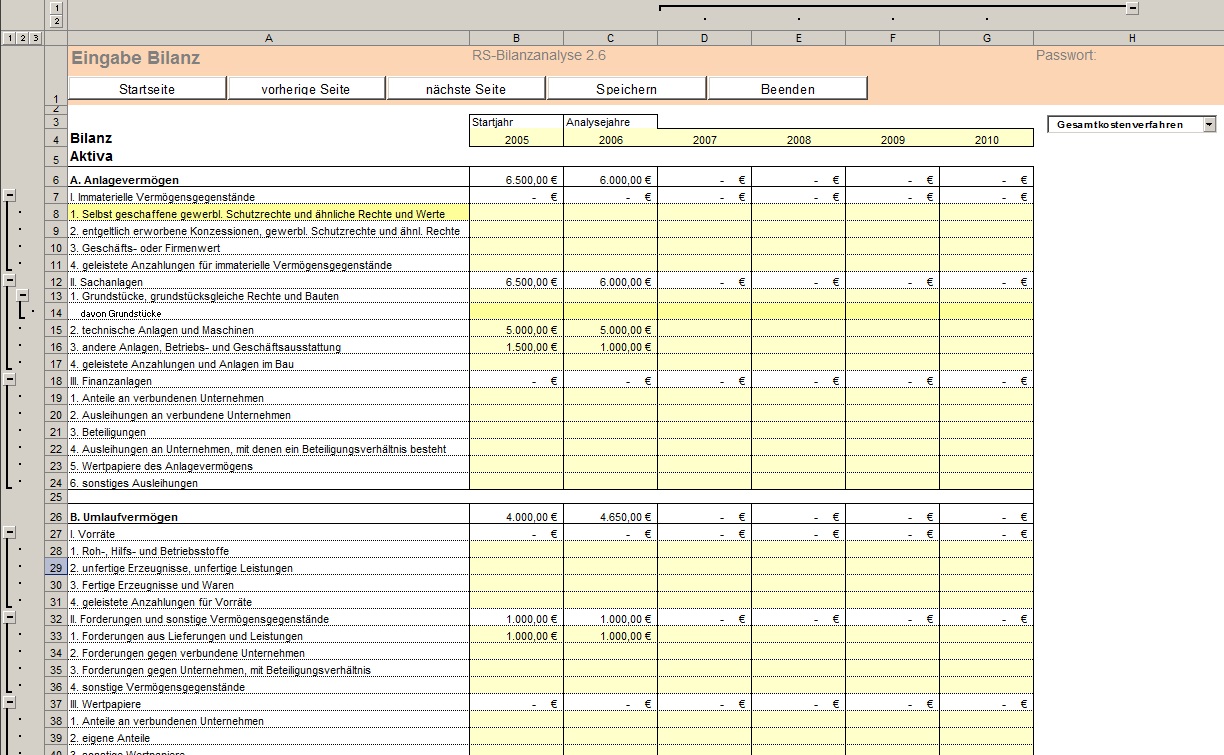Collapse the Forderungen und sonstige Vermögensgegenstände group
The width and height of the screenshot is (1224, 755).
point(10,619)
